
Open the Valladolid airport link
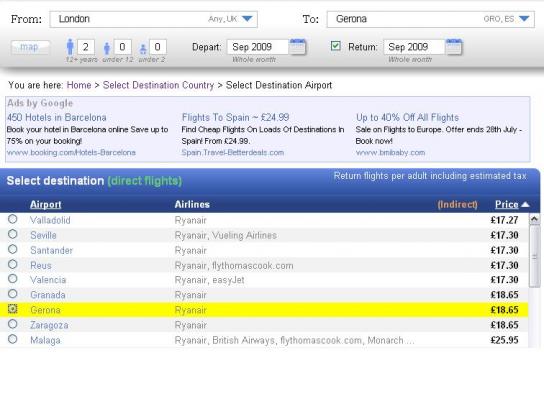[x=50, y=220]
